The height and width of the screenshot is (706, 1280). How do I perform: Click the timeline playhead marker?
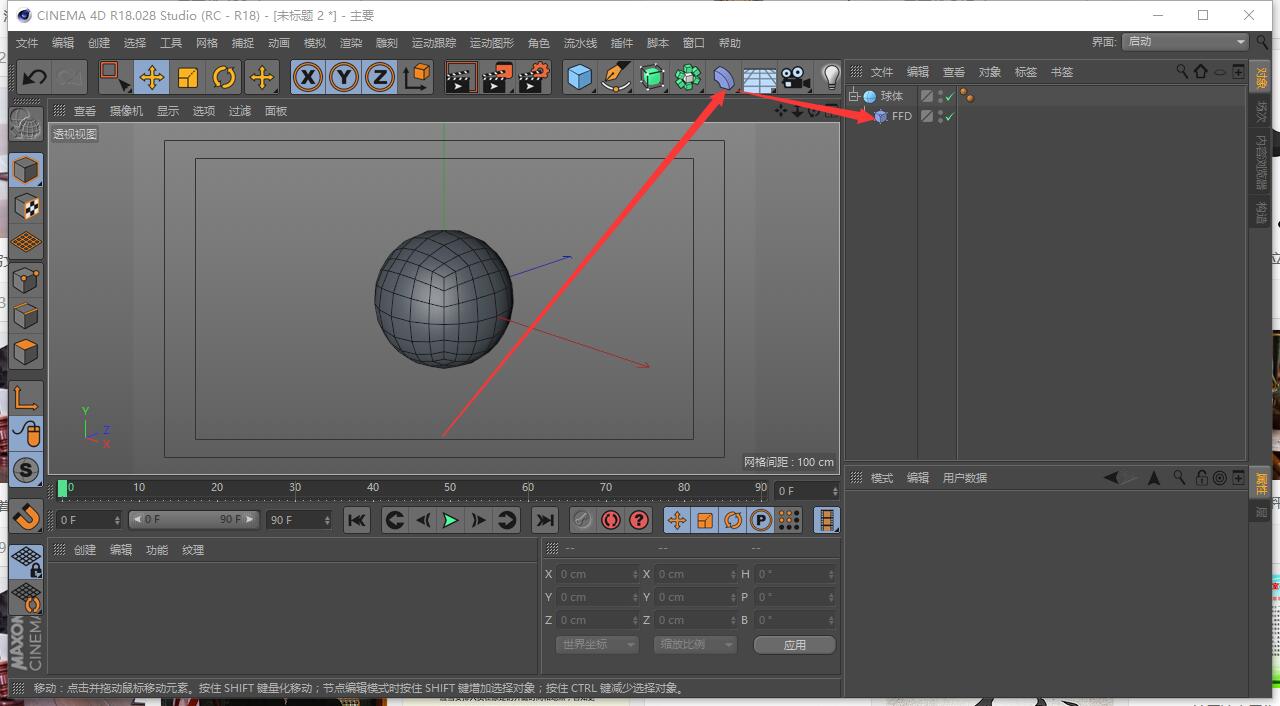pos(63,488)
